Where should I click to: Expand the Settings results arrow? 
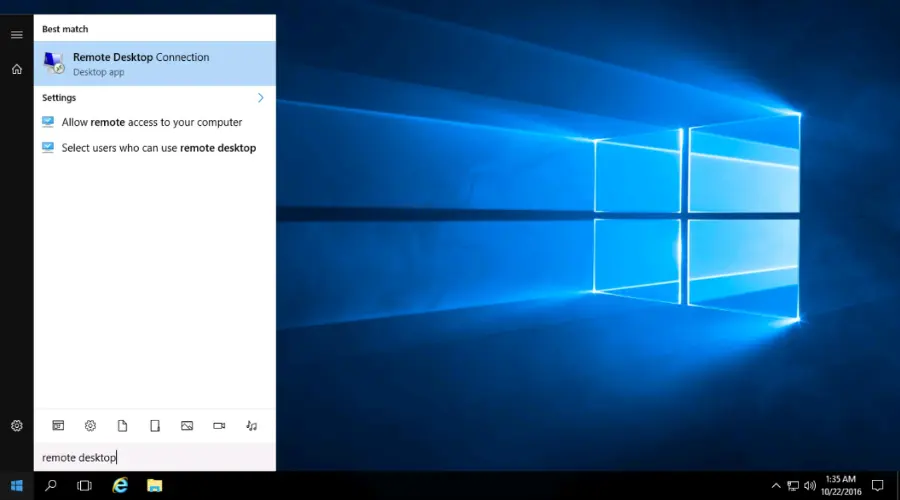261,98
